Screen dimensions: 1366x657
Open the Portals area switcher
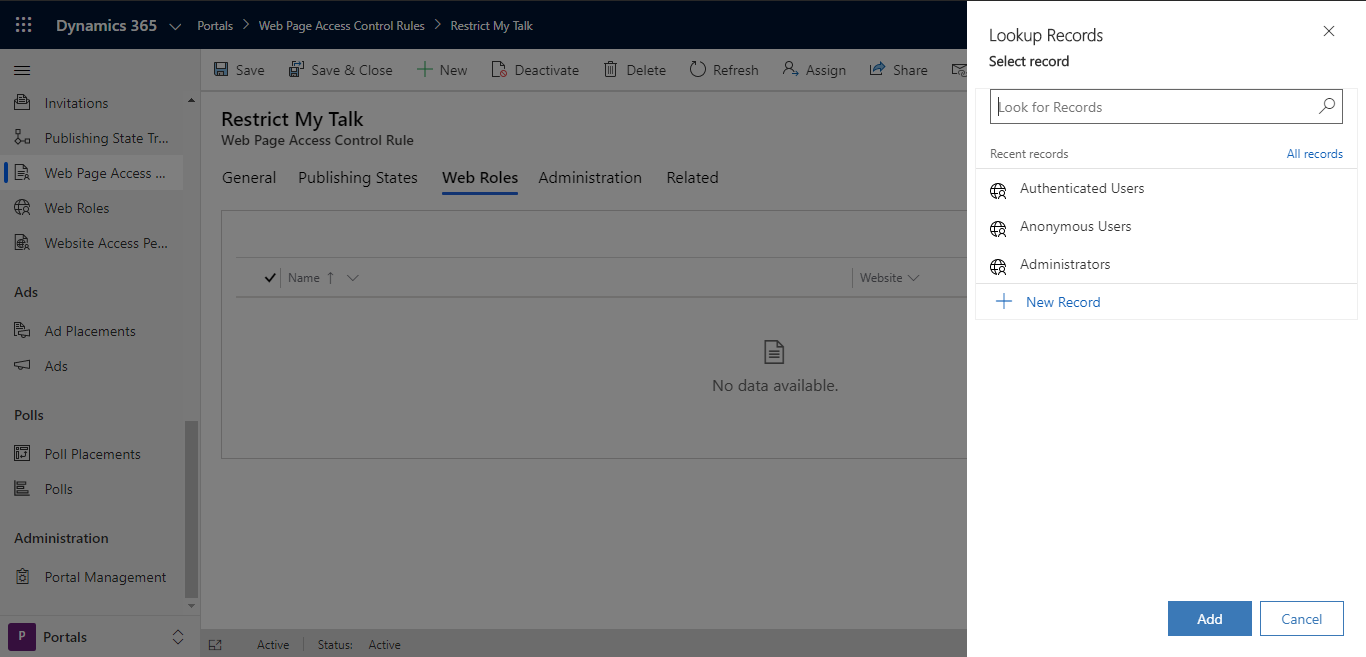(x=100, y=637)
